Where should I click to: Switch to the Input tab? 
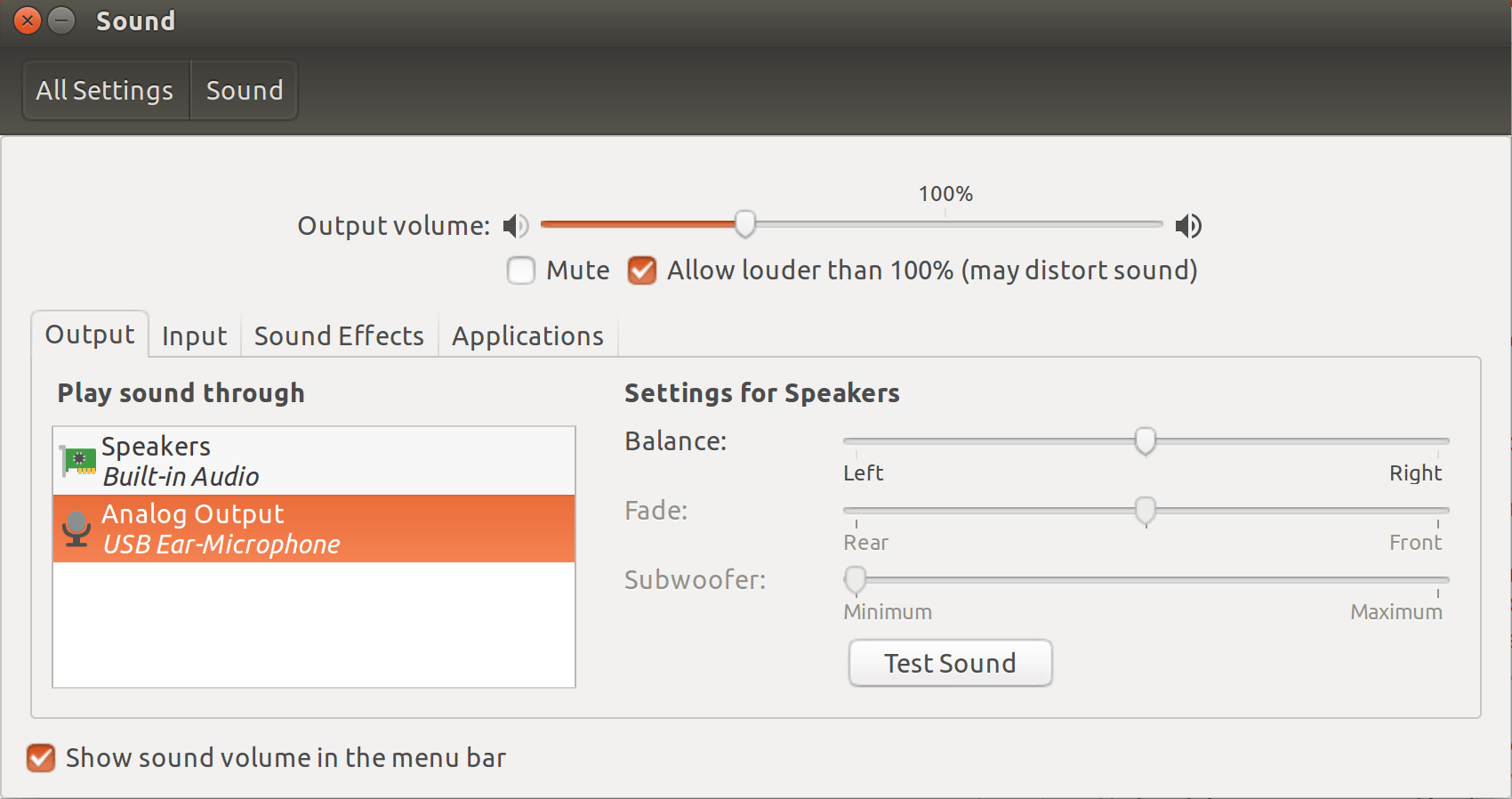194,336
